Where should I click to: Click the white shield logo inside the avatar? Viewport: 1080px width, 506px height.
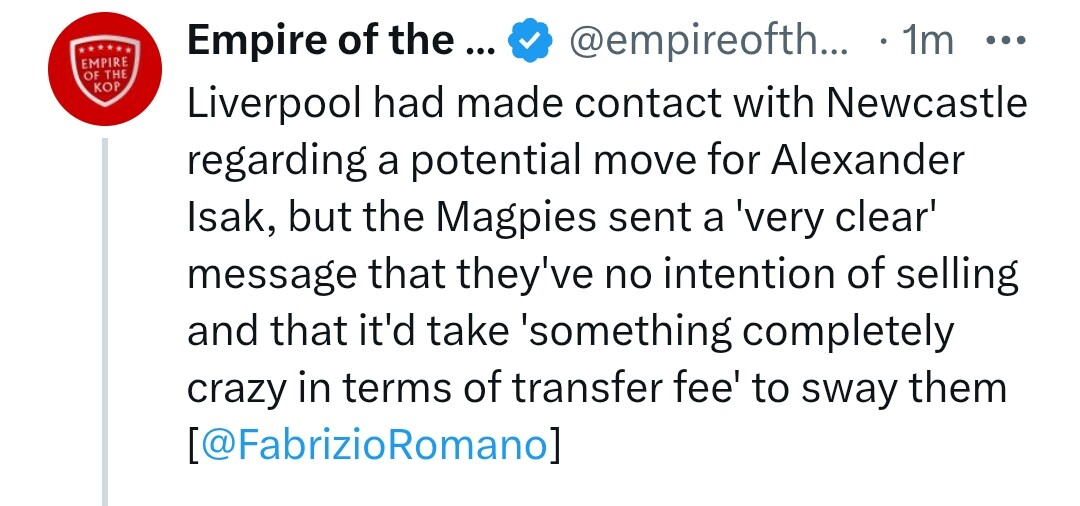point(105,70)
